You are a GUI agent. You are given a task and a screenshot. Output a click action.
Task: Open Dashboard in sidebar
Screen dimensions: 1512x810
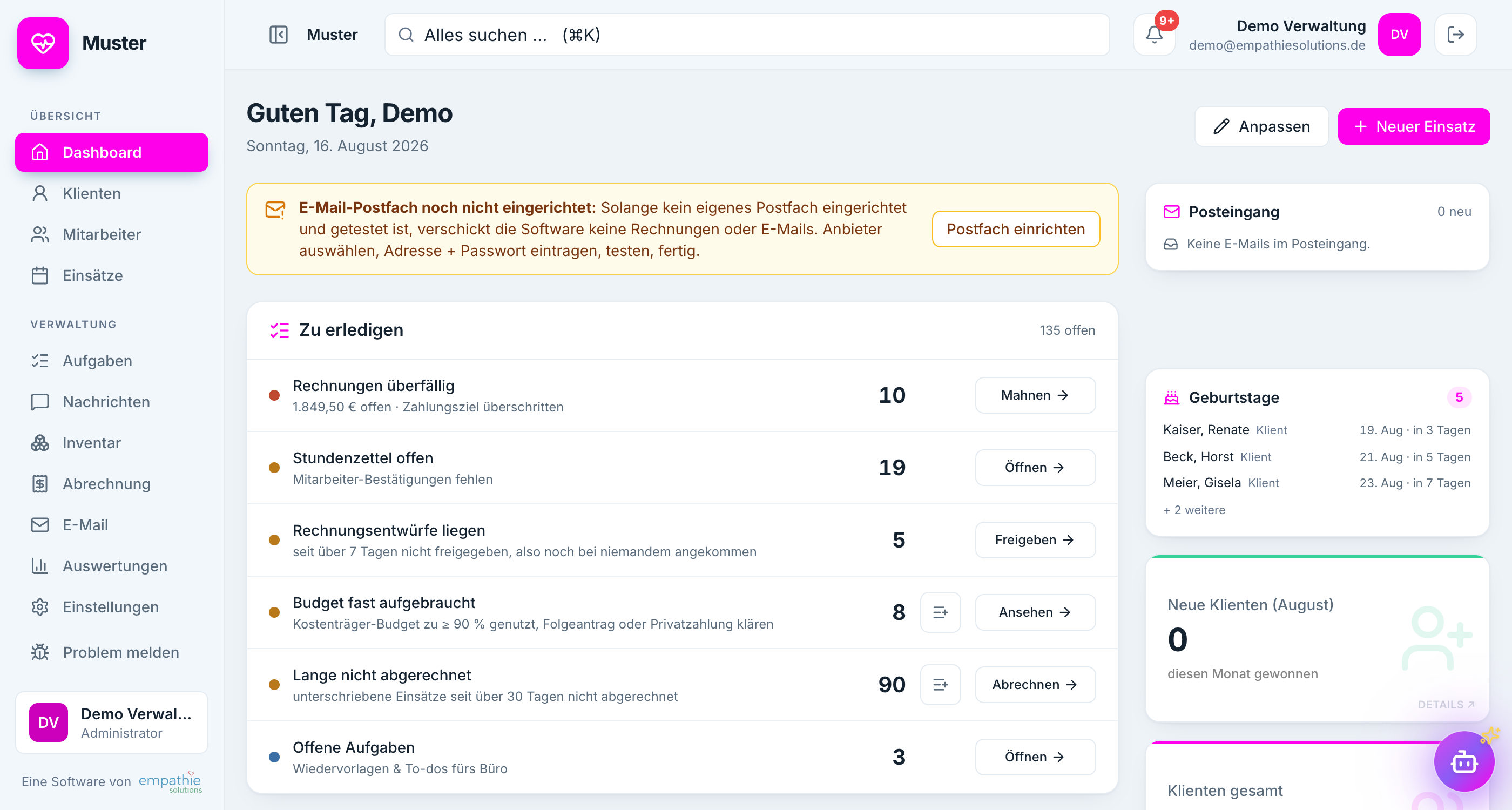point(112,153)
